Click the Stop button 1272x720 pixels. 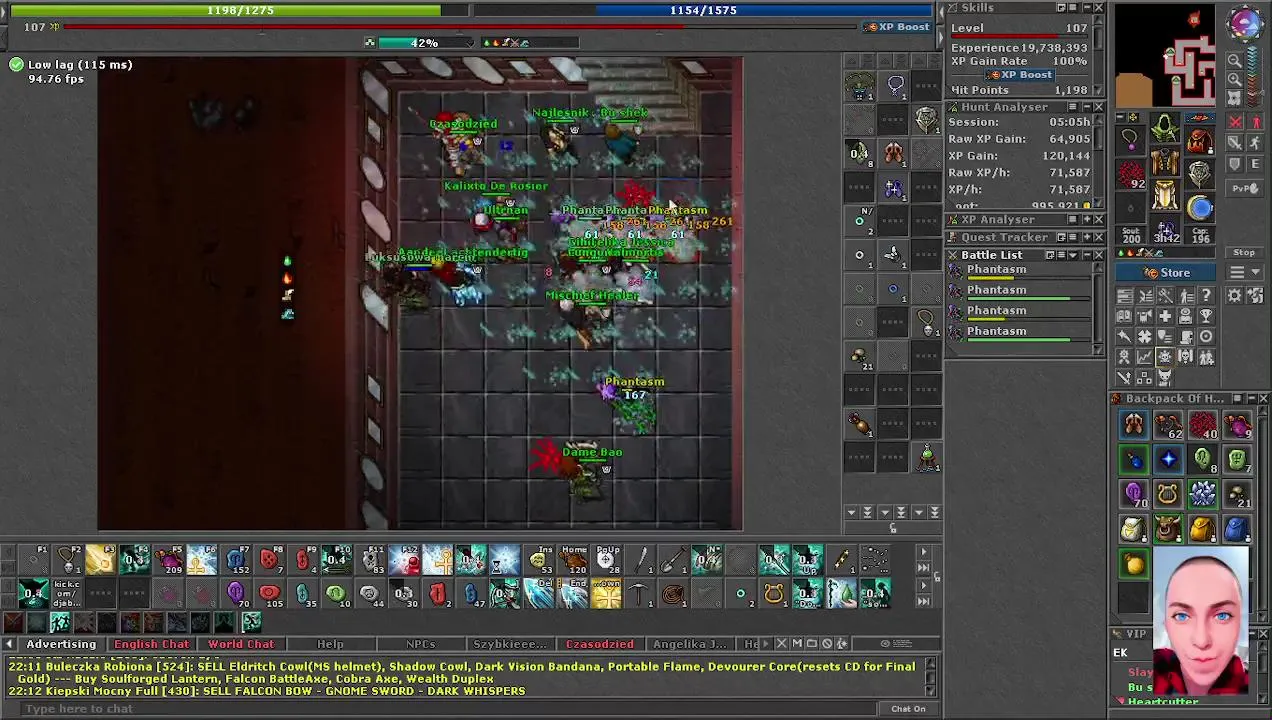pos(1244,252)
